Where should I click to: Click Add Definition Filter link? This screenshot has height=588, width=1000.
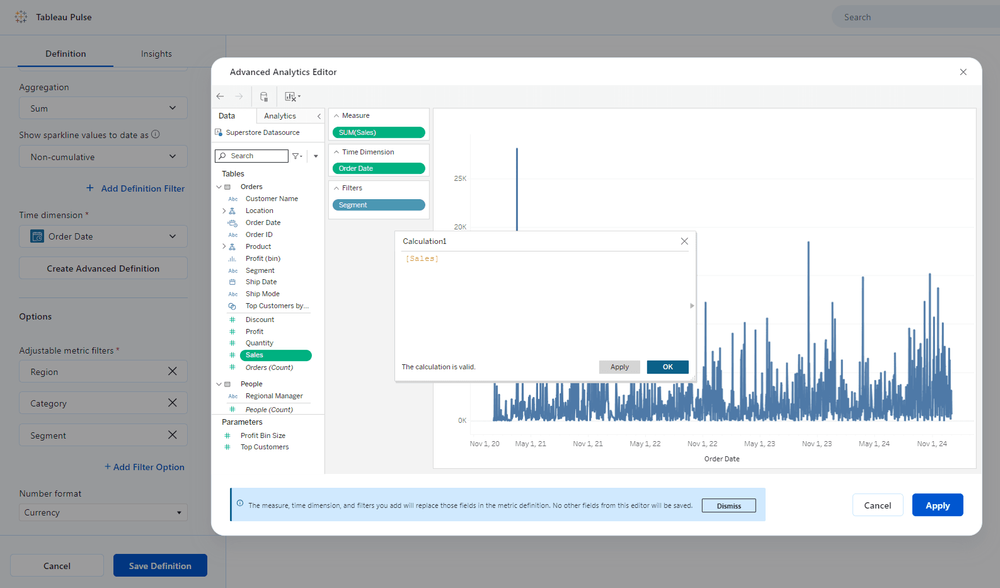click(135, 188)
